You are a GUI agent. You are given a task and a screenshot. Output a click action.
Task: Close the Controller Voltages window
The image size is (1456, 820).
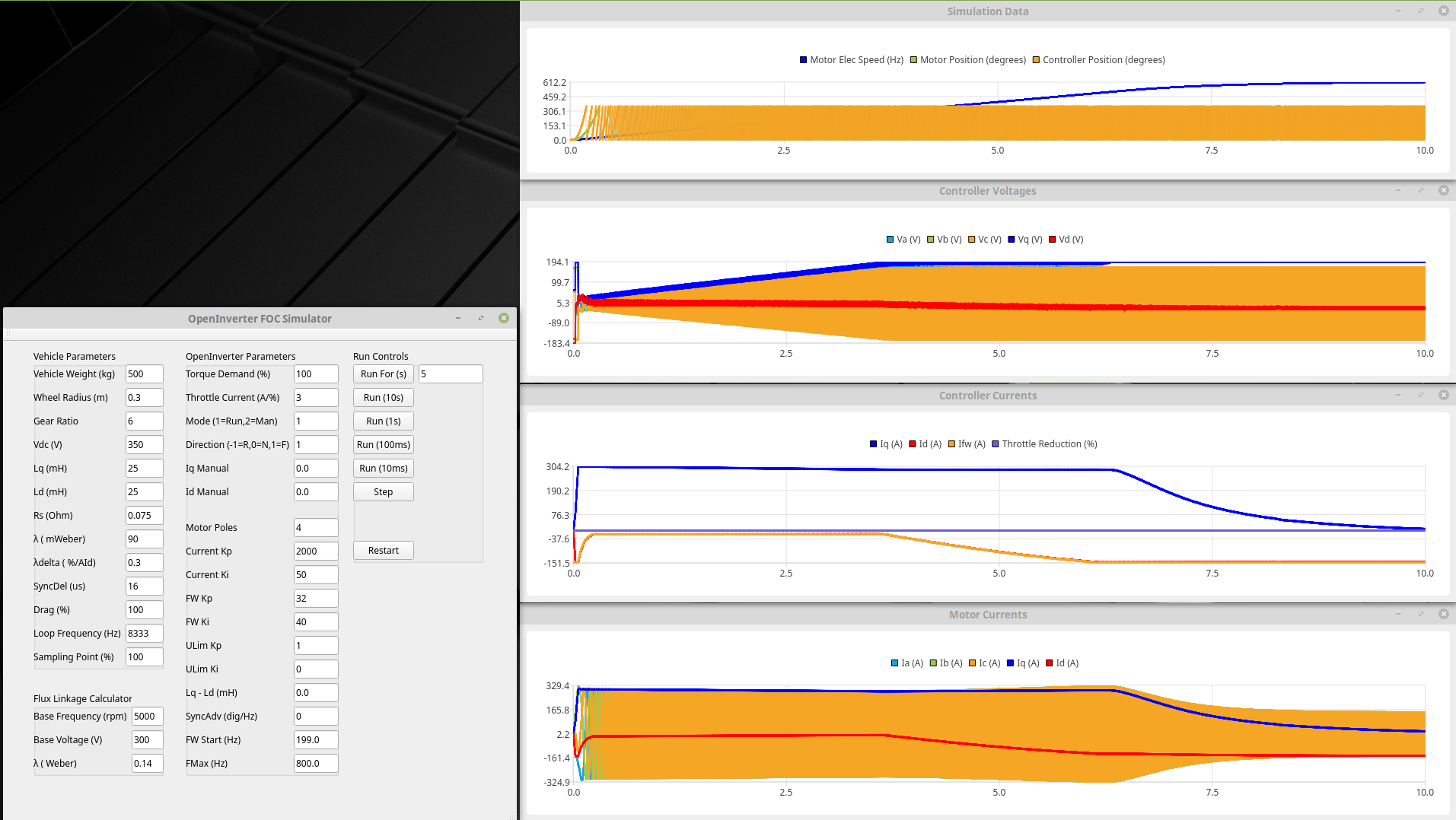(x=1443, y=190)
